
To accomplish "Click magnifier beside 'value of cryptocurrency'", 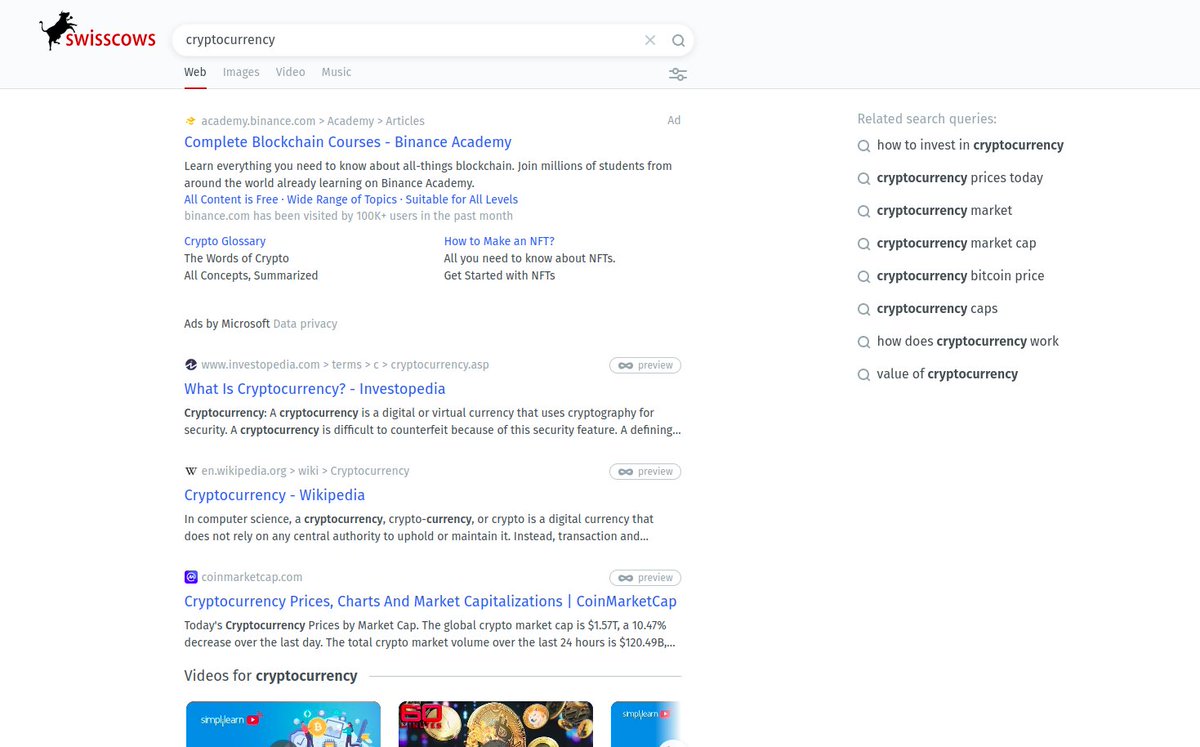I will pyautogui.click(x=864, y=375).
